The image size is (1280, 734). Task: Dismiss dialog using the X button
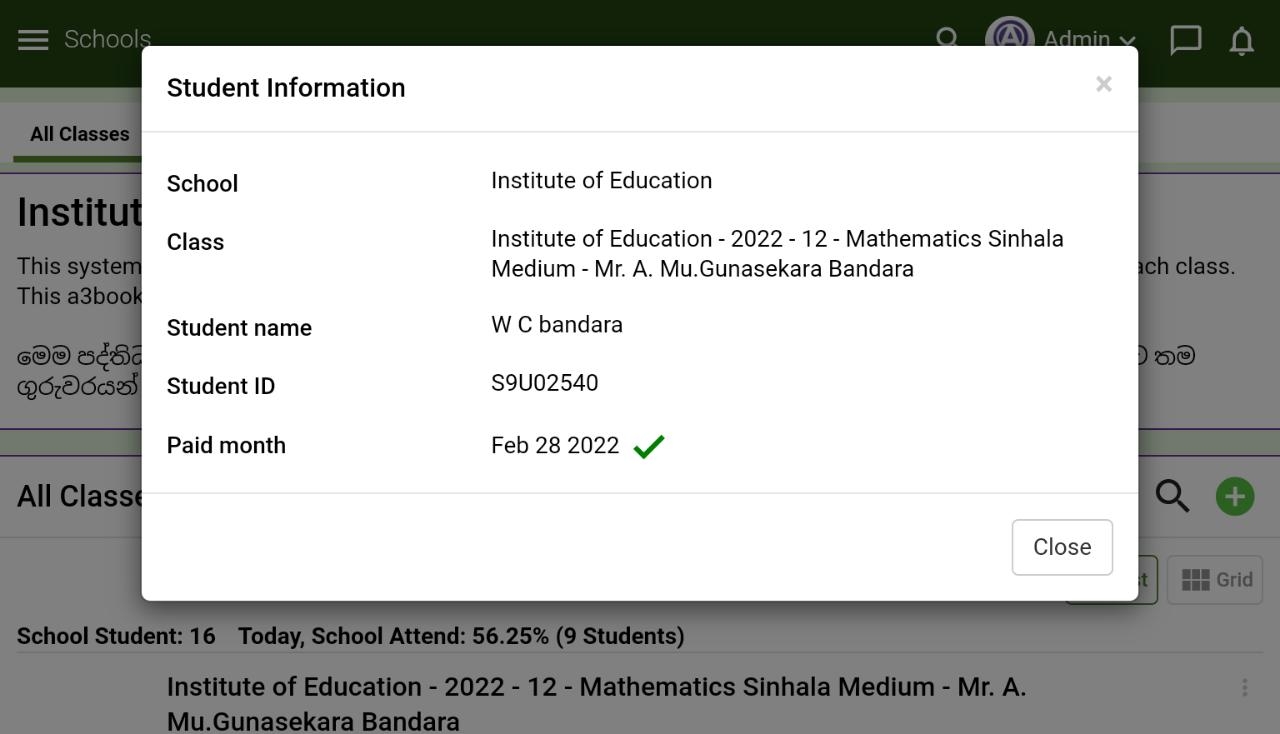click(1104, 84)
